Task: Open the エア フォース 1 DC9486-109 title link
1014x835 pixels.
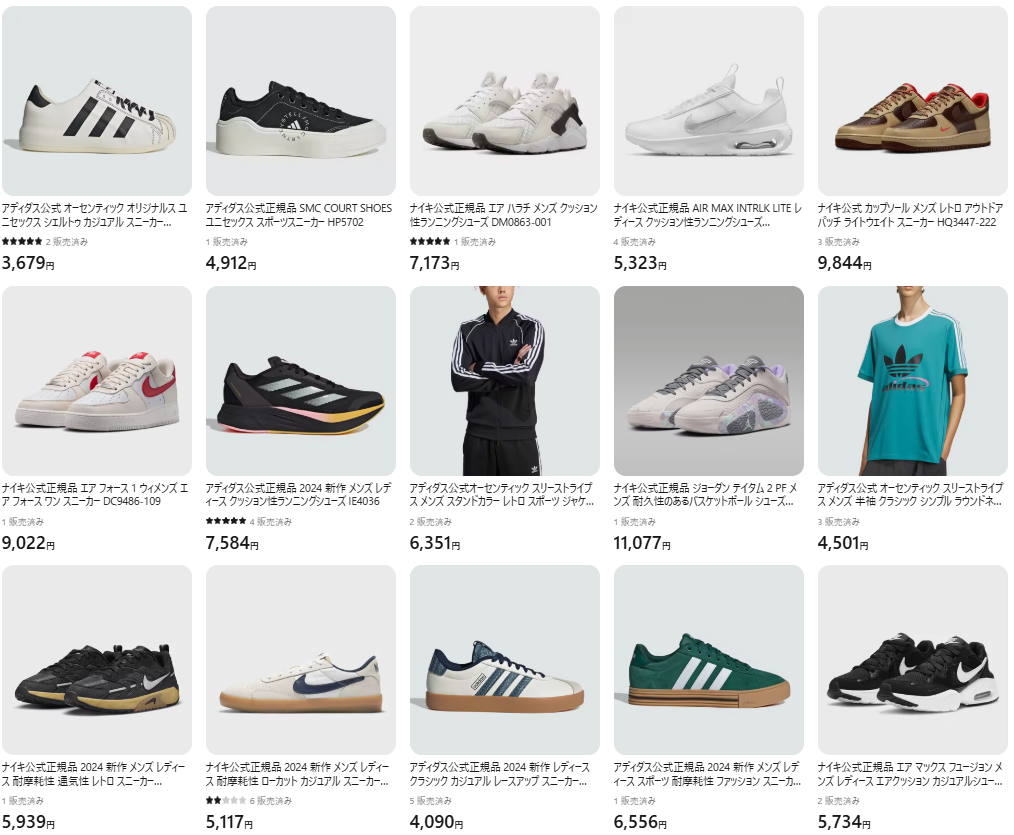Action: coord(95,495)
